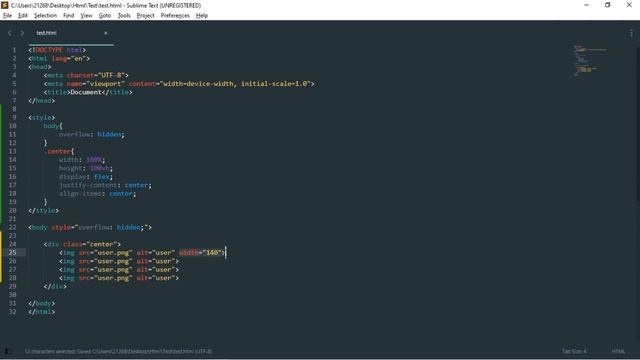Viewport: 640px width, 360px height.
Task: Click width: 100% property
Action: pos(82,160)
